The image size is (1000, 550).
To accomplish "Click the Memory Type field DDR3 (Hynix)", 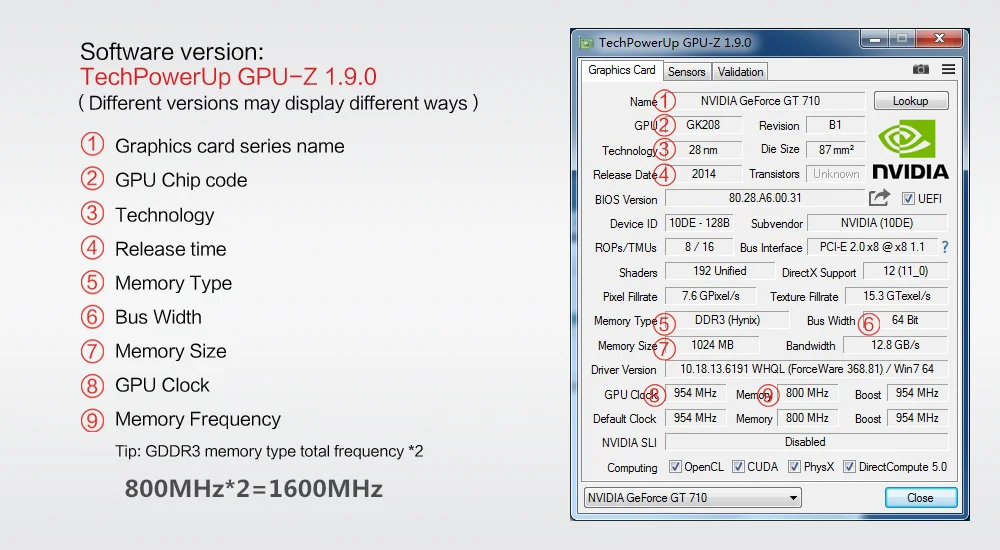I will point(727,320).
